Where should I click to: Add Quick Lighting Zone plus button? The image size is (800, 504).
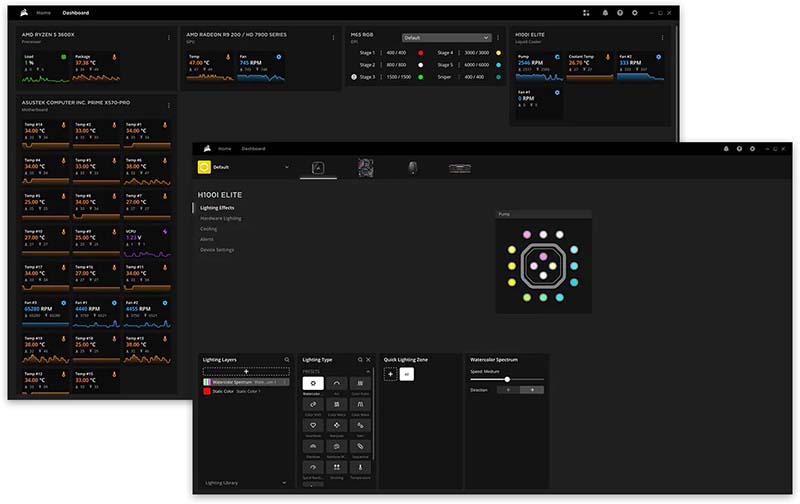391,374
